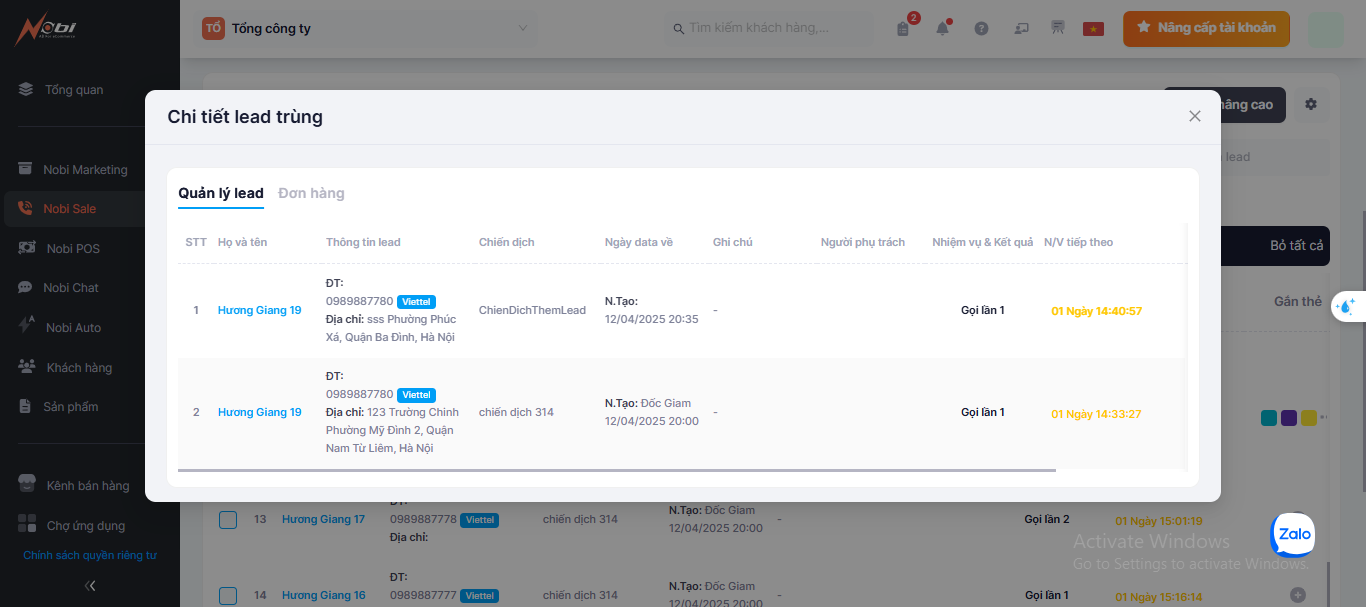Open the help question mark icon
The height and width of the screenshot is (607, 1366).
(981, 29)
